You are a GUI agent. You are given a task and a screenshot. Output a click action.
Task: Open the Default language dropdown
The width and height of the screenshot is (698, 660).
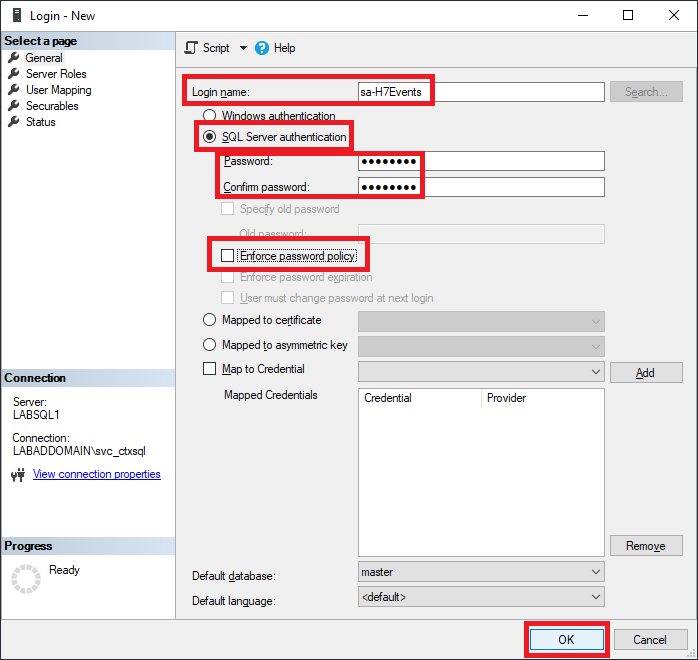coord(596,596)
